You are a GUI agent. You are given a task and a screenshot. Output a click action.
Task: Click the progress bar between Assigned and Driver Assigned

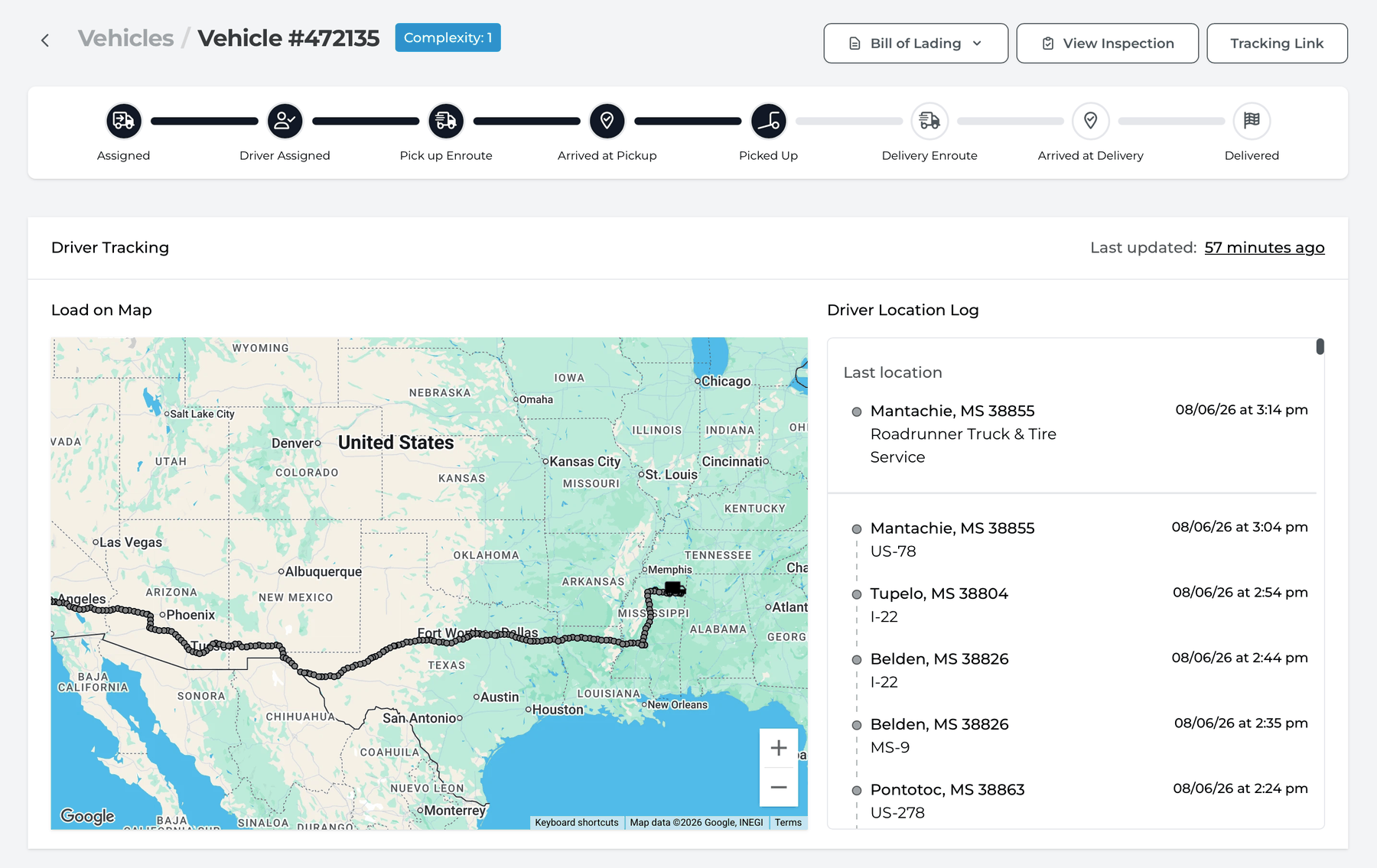pyautogui.click(x=204, y=121)
